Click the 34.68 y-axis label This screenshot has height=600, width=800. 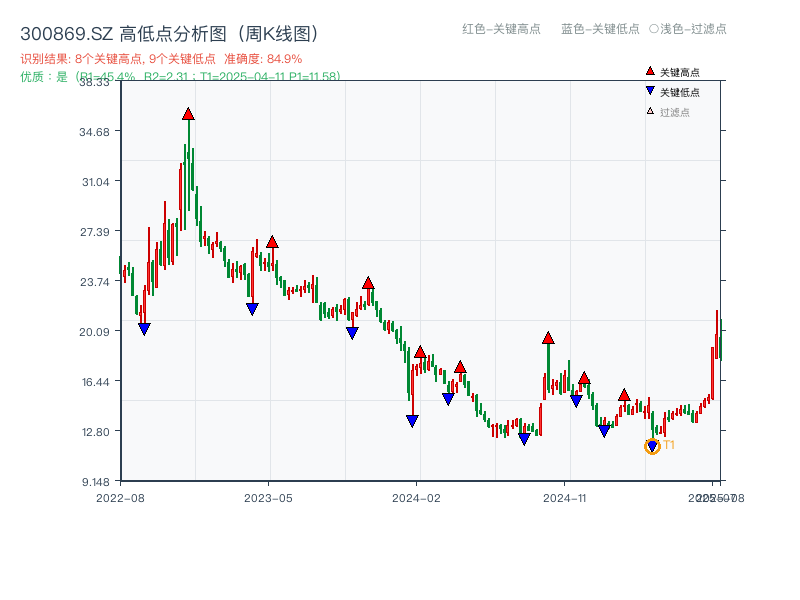[x=94, y=132]
